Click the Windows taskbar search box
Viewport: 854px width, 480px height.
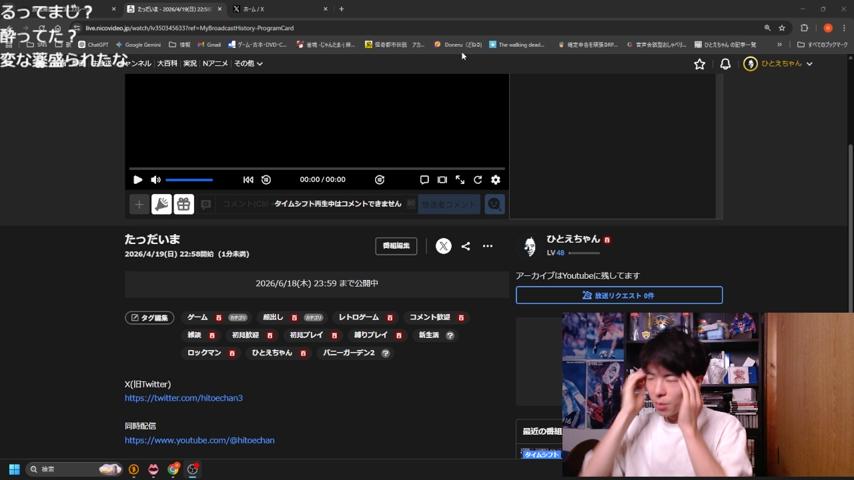tap(74, 469)
